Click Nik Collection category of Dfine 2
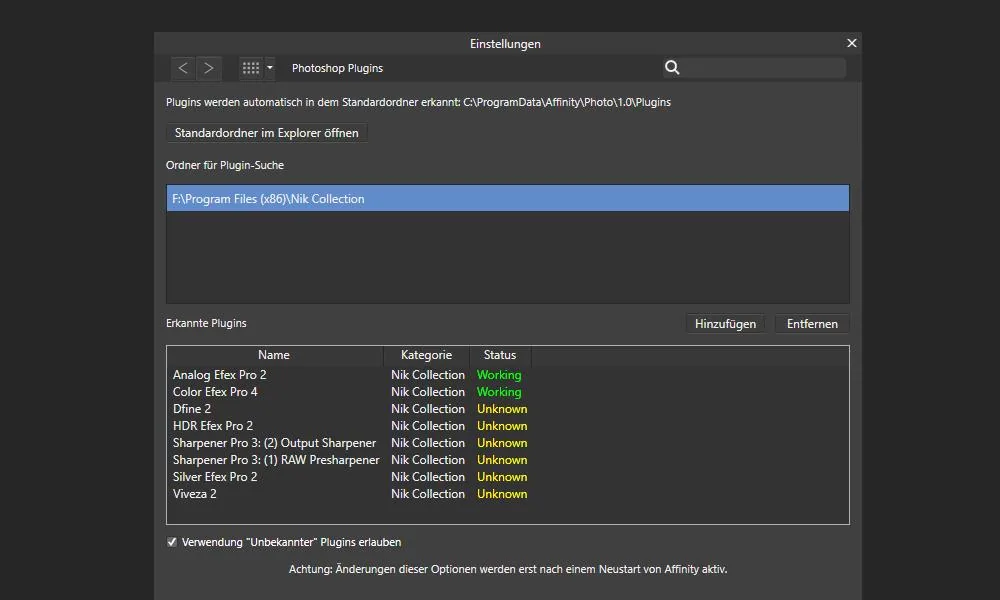Image resolution: width=1000 pixels, height=600 pixels. [x=428, y=409]
